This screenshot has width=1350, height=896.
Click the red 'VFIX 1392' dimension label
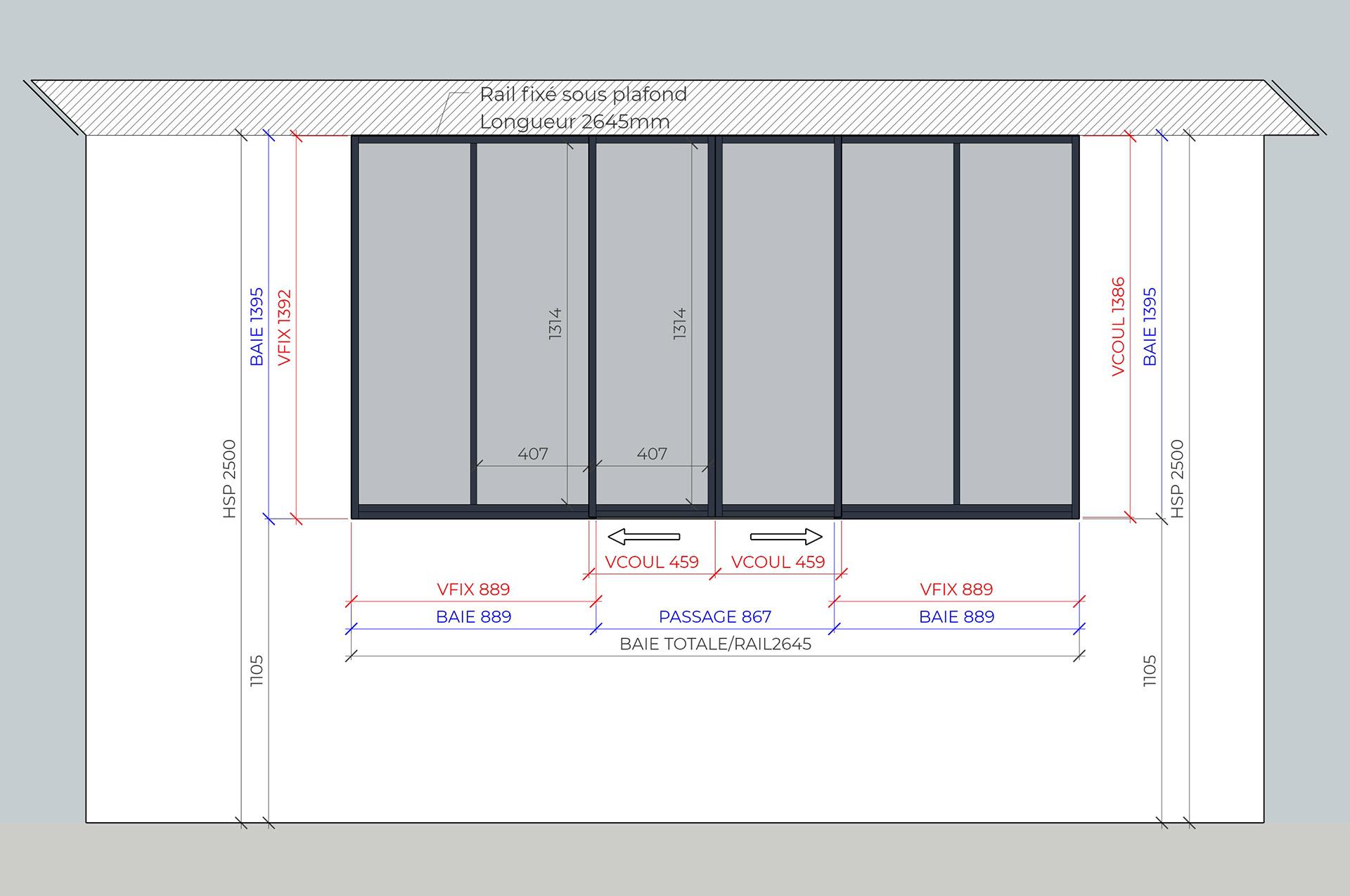[284, 327]
